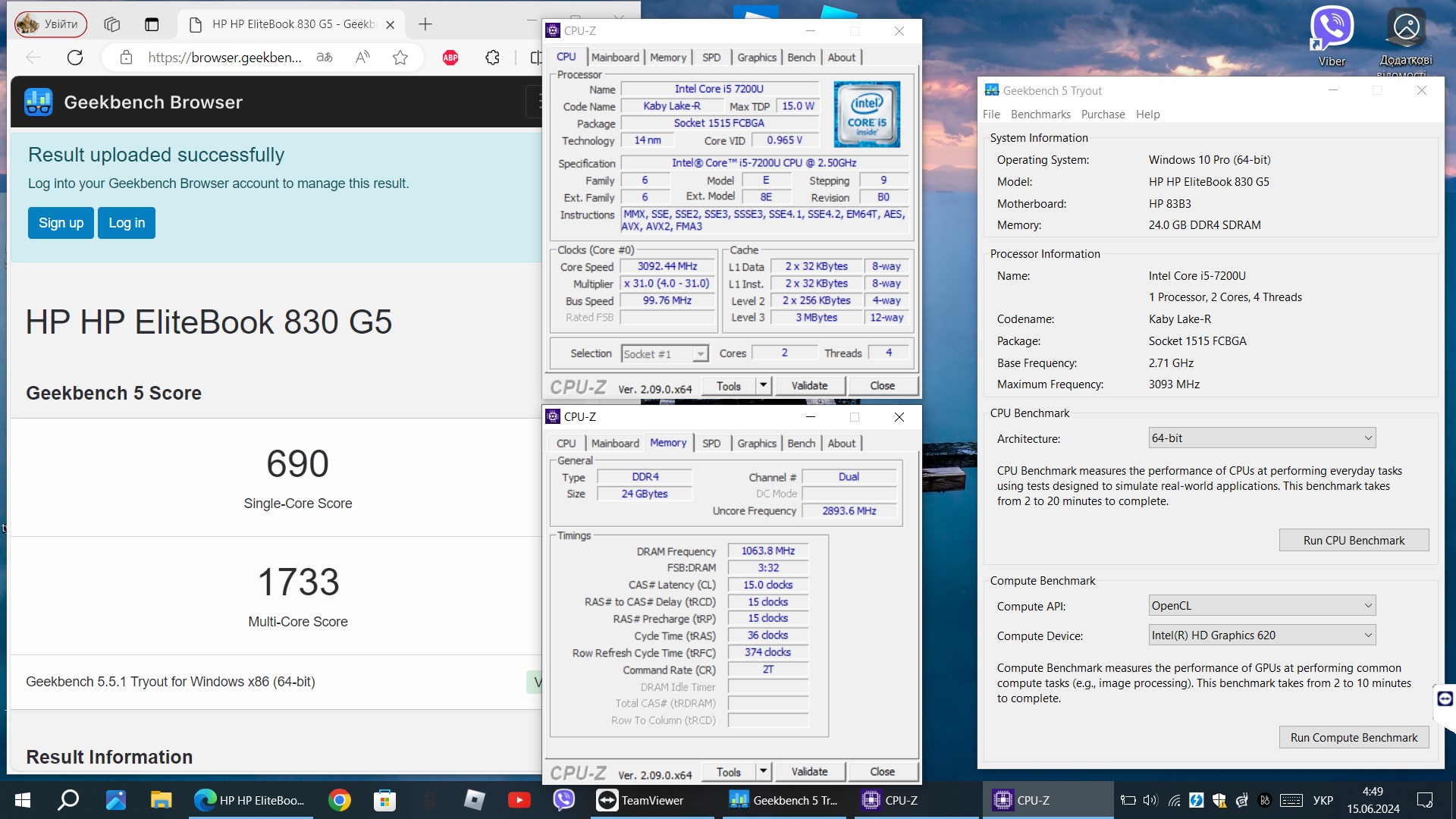Open Viber from the taskbar
The height and width of the screenshot is (819, 1456).
pos(564,800)
